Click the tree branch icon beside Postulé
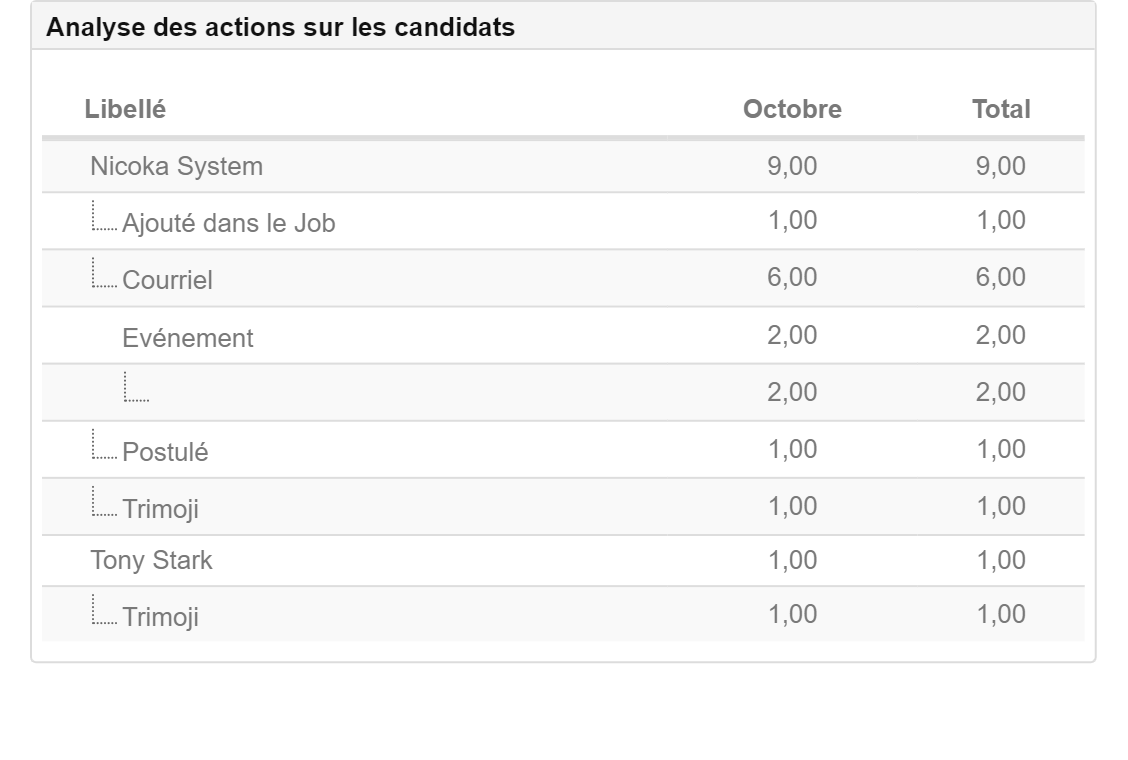The image size is (1128, 760). click(x=104, y=444)
